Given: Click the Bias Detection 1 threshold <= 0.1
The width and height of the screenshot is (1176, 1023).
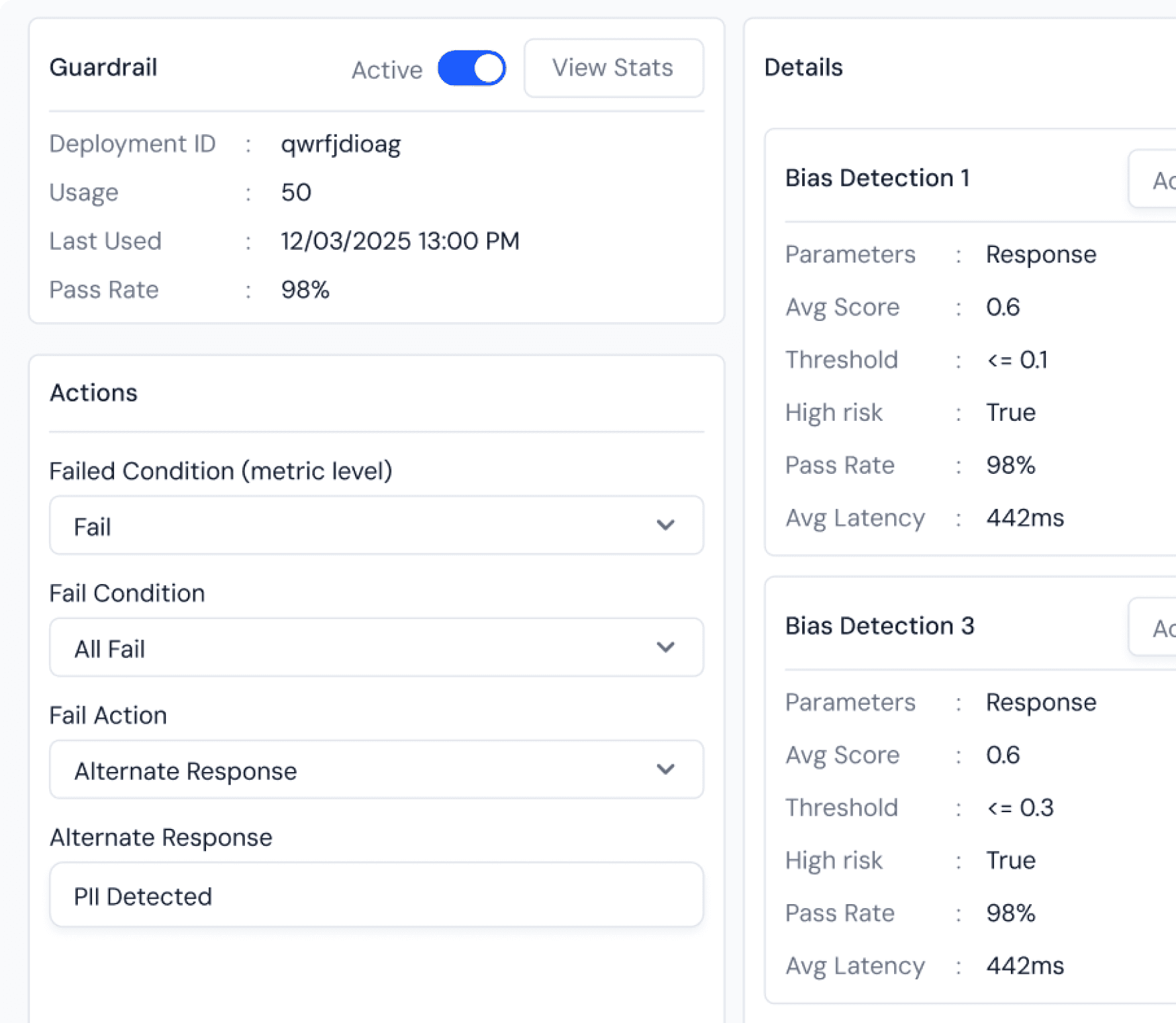Looking at the screenshot, I should coord(1017,360).
